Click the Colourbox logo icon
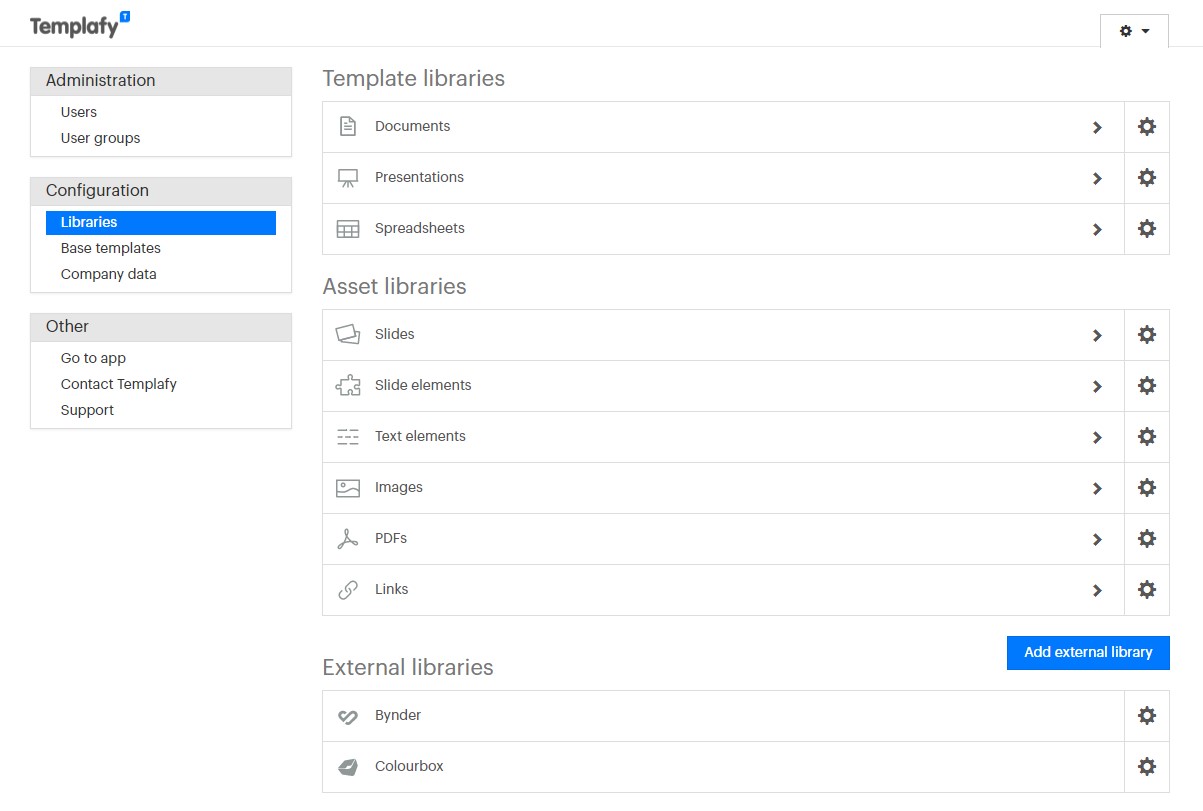The width and height of the screenshot is (1203, 811). (348, 767)
